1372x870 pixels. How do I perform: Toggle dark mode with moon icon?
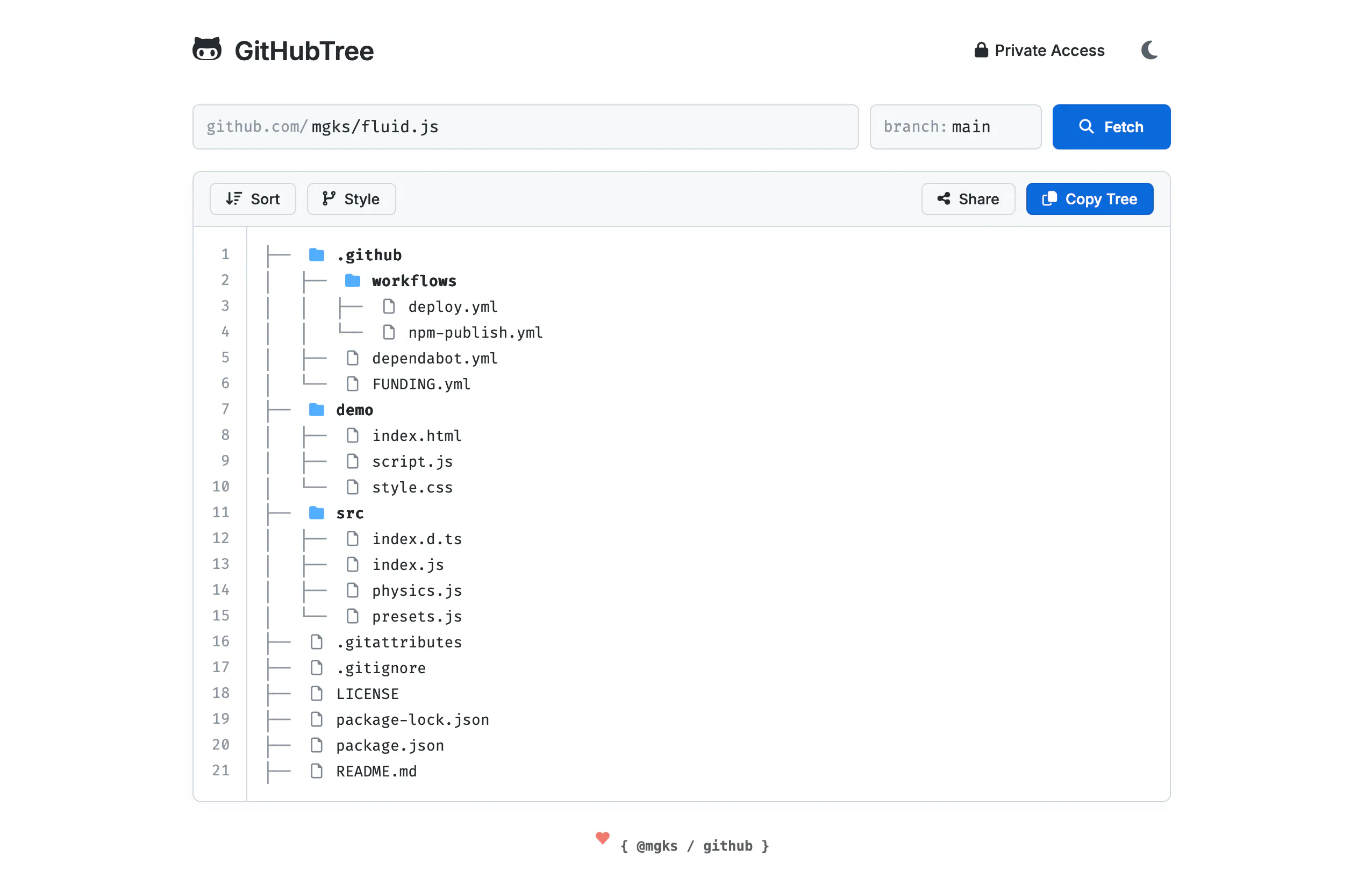1150,50
